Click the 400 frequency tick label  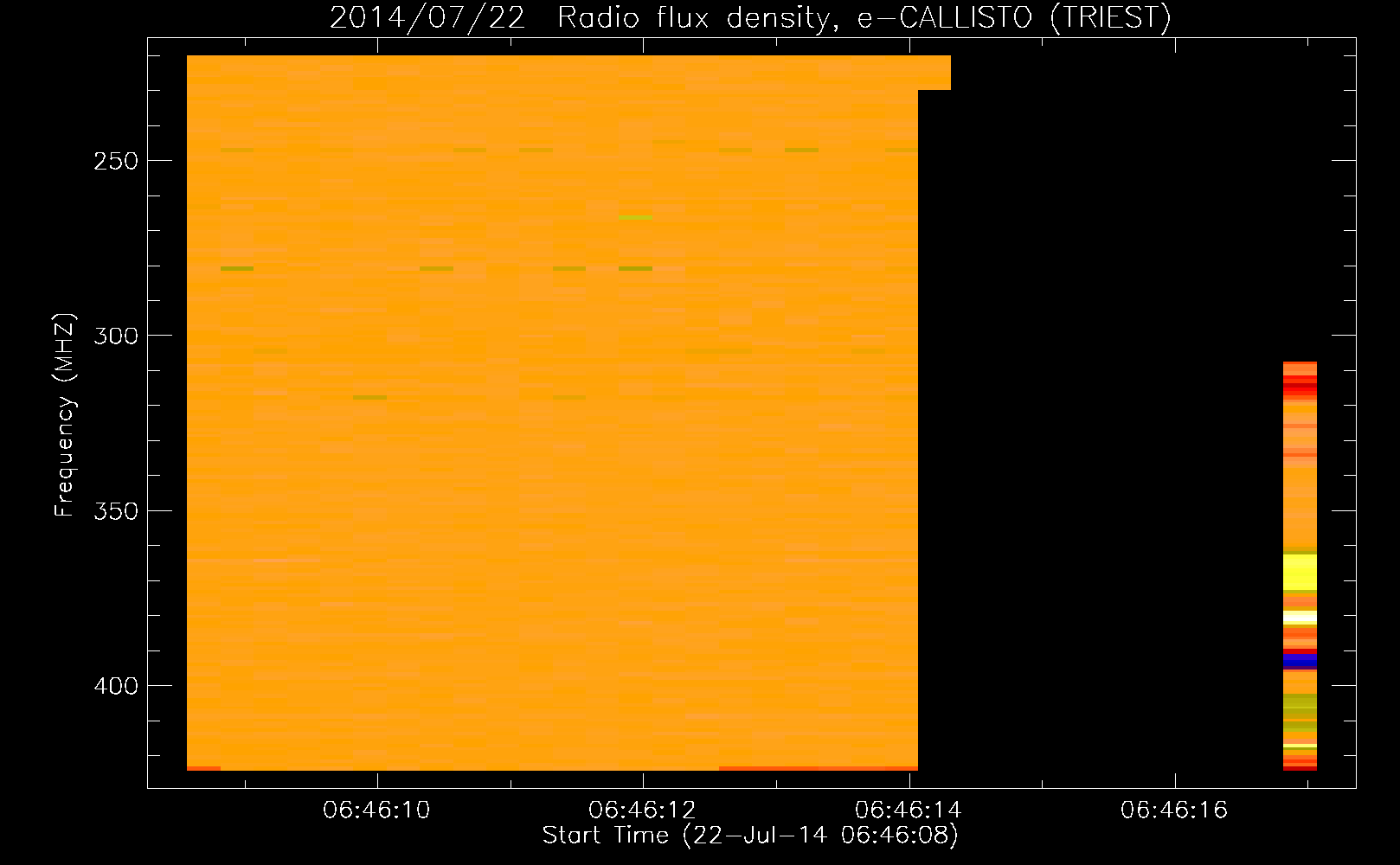[x=116, y=686]
